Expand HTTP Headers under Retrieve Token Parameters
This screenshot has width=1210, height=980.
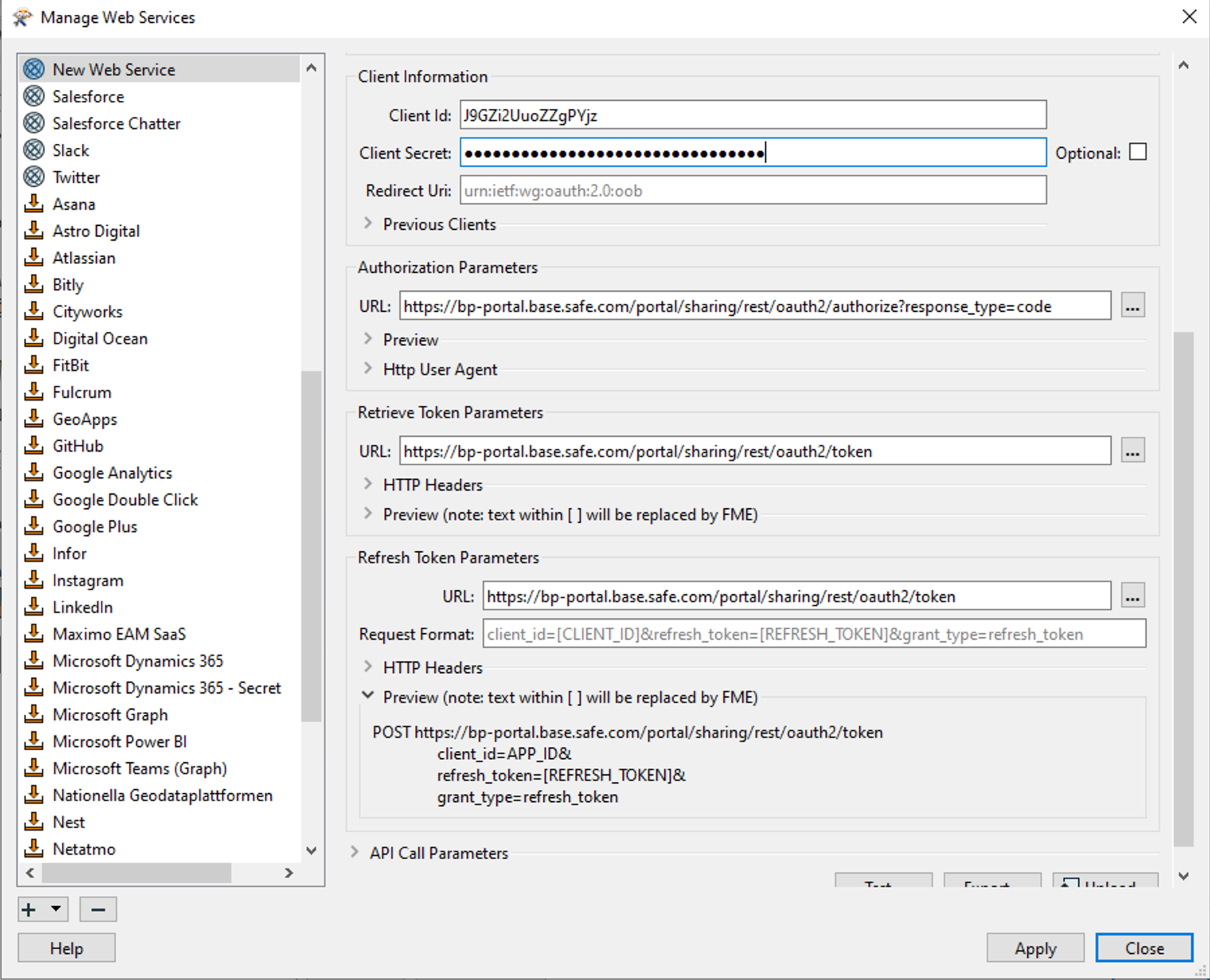(x=368, y=484)
